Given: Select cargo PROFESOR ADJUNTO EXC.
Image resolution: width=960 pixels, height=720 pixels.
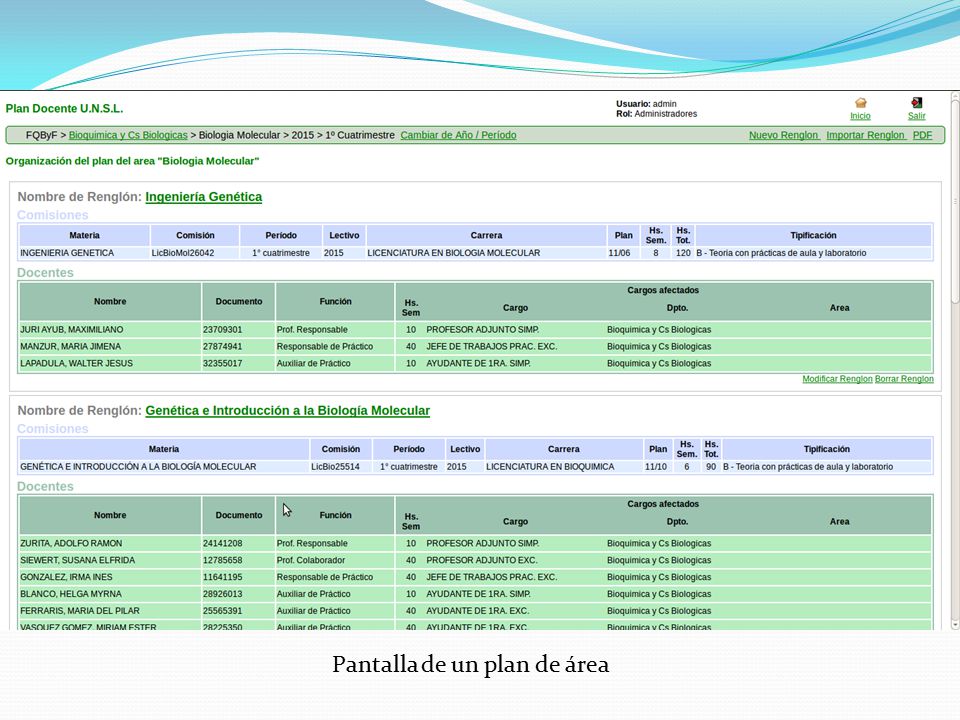Looking at the screenshot, I should click(481, 560).
